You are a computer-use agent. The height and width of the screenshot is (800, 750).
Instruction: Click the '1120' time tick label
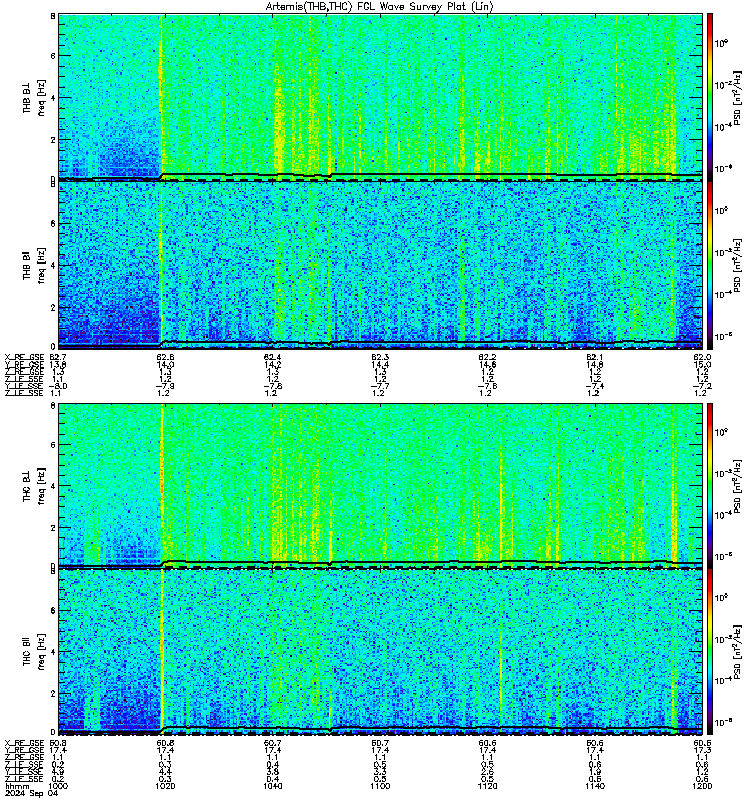point(487,786)
